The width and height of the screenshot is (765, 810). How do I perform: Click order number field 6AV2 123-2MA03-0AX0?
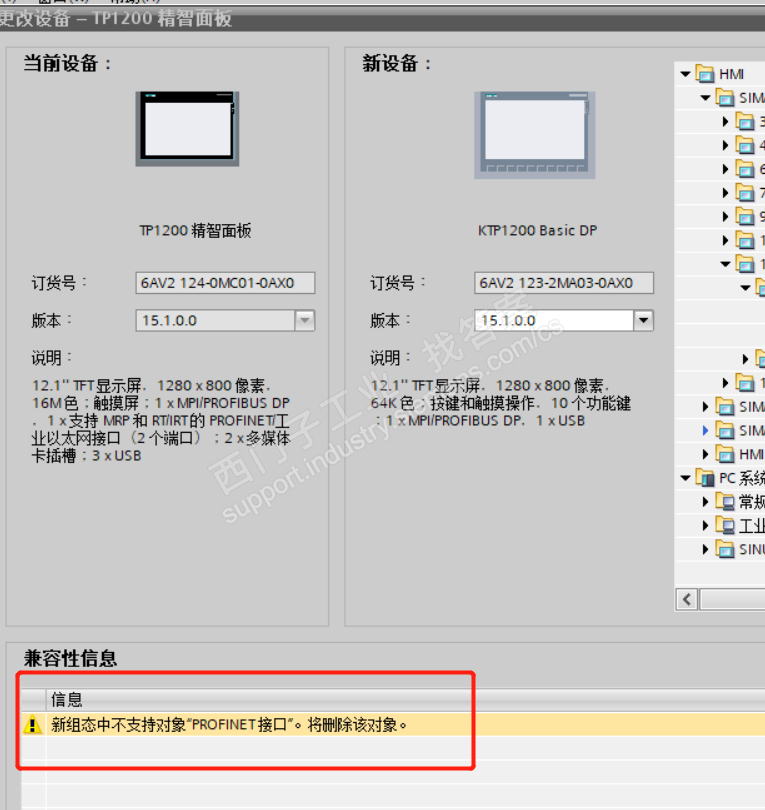[564, 283]
